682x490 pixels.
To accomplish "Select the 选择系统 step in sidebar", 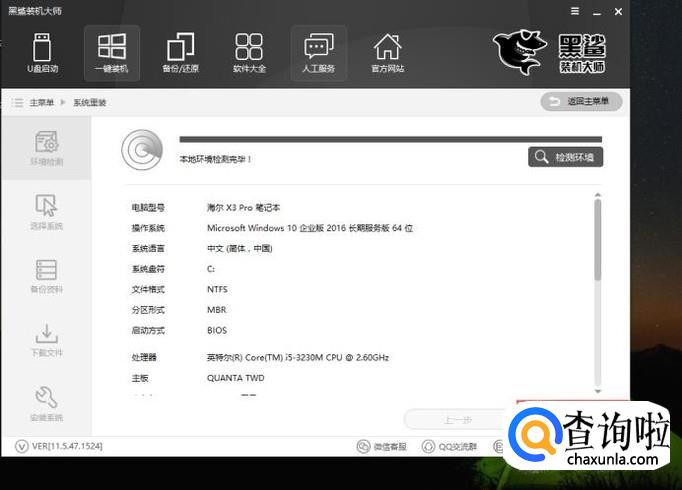I will click(46, 212).
